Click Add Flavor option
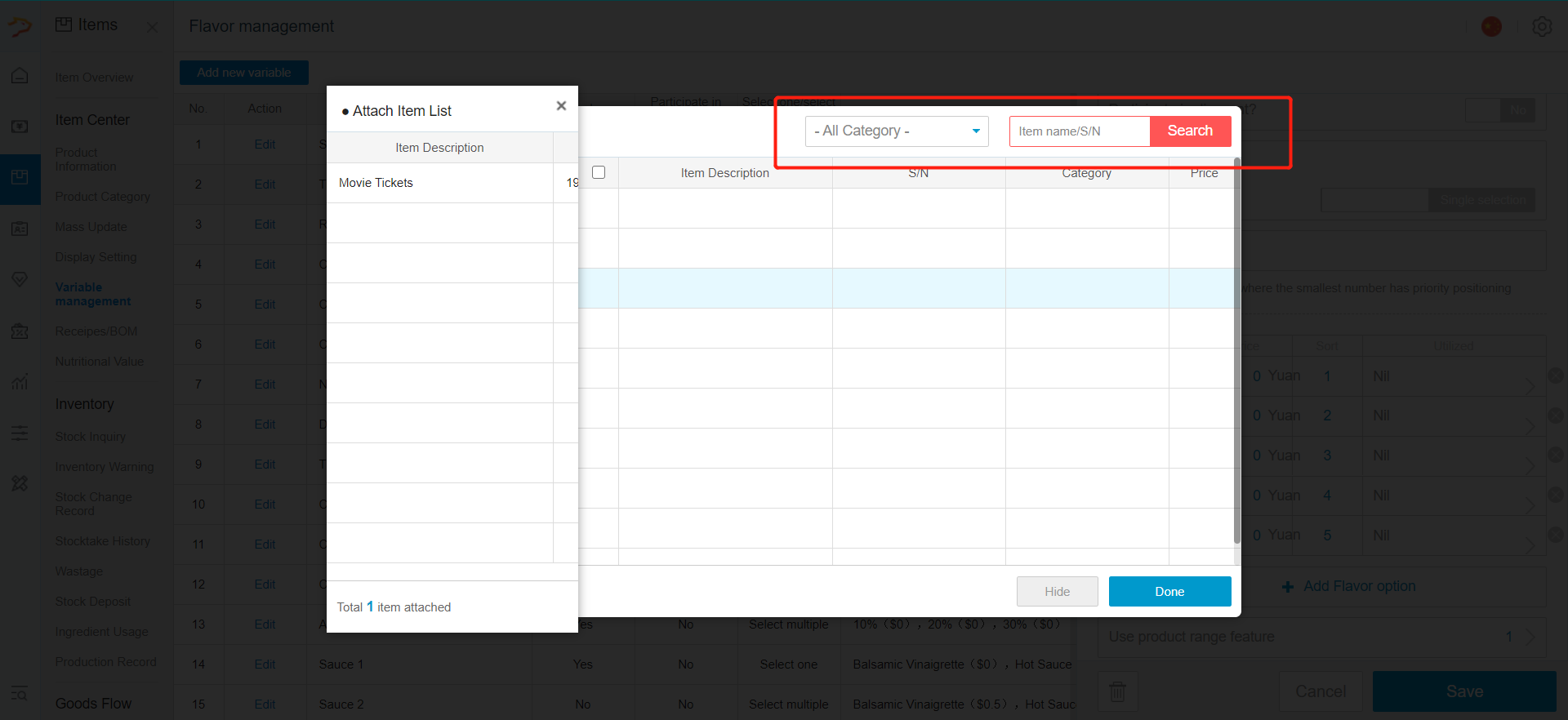Screen dimensions: 1568x720 pyautogui.click(x=1348, y=586)
